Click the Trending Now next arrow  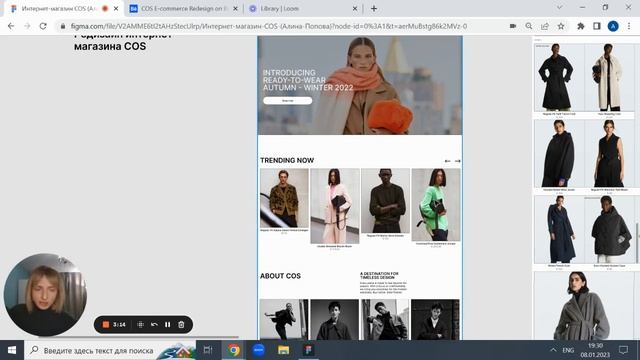(x=458, y=161)
